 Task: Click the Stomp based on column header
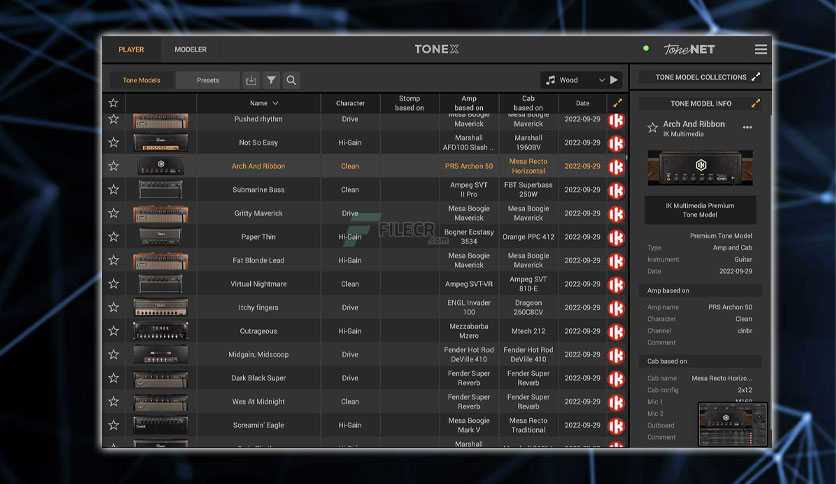pos(409,103)
